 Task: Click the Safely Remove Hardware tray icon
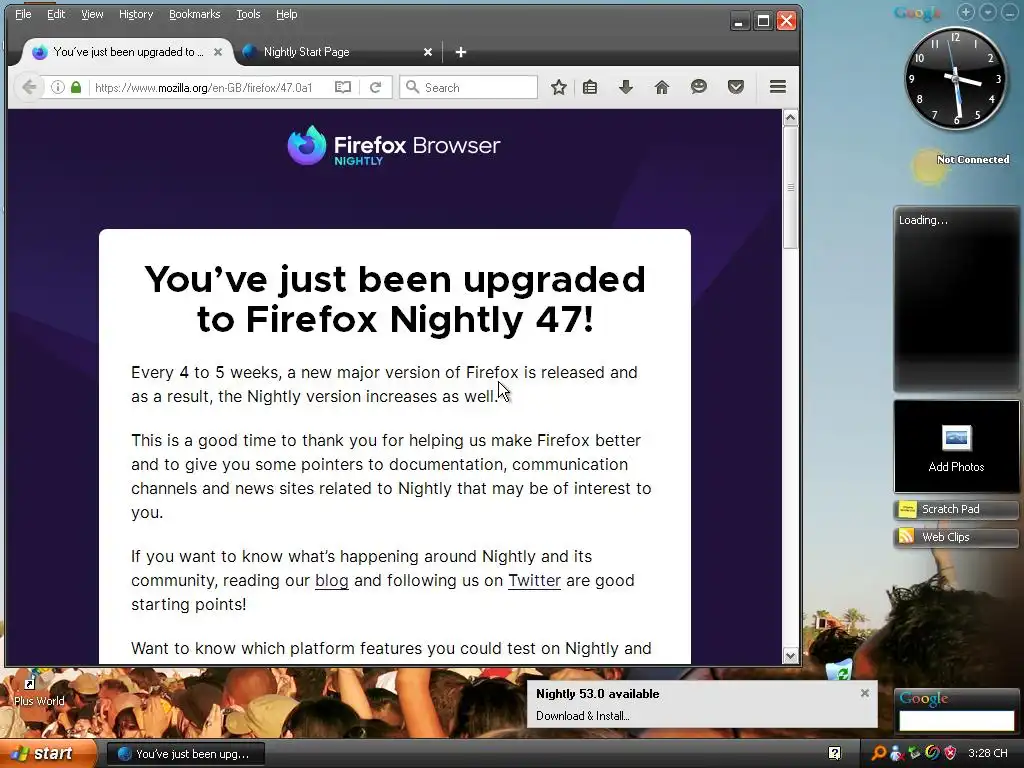(x=914, y=753)
